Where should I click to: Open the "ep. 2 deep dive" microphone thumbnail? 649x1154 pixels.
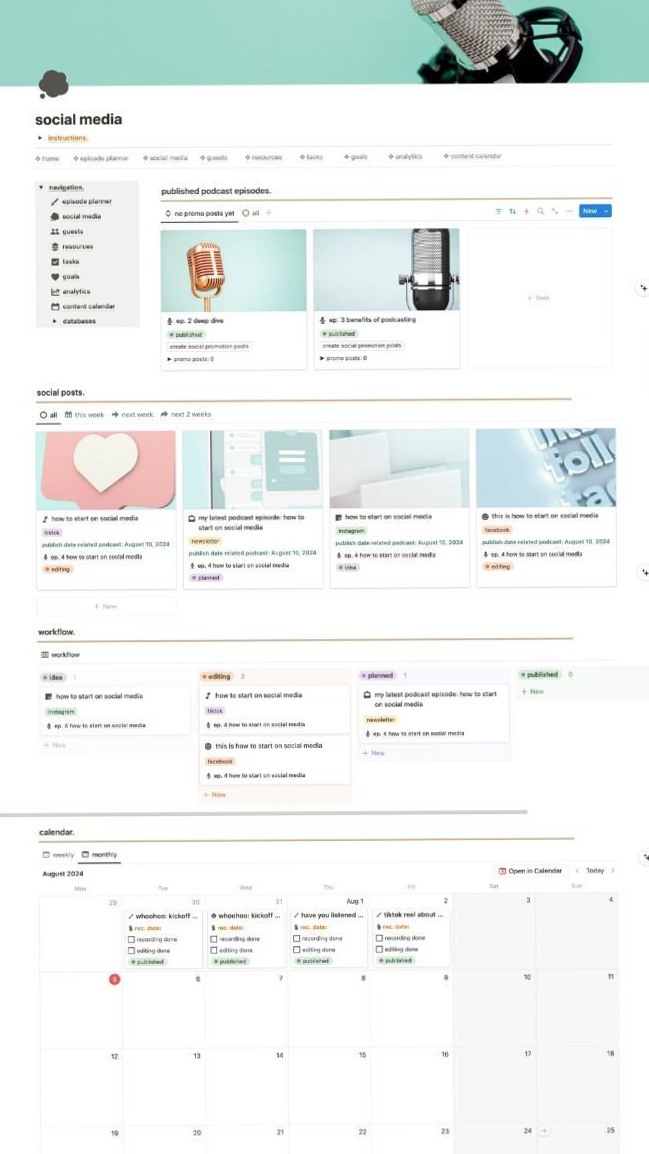[x=233, y=270]
